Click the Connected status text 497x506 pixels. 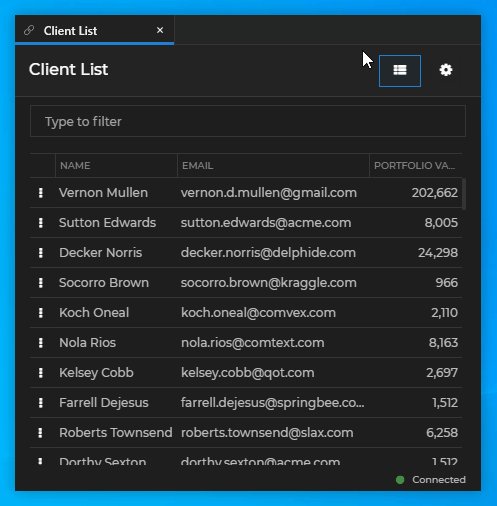tap(439, 480)
